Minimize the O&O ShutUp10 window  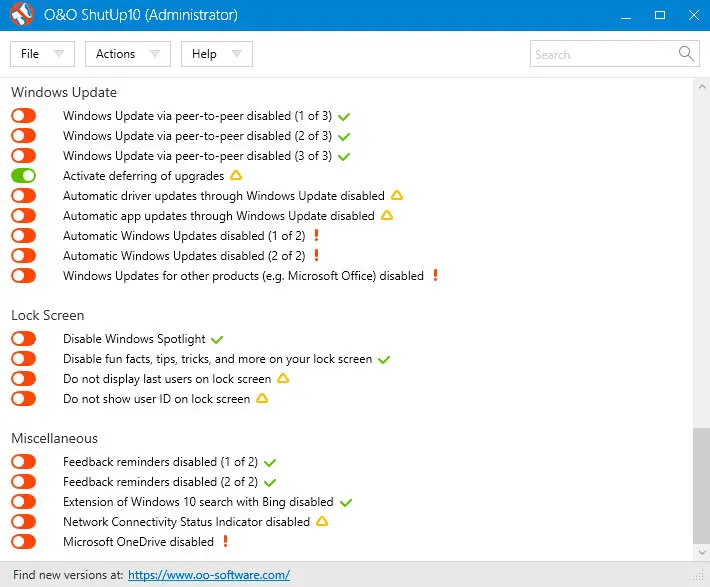click(x=626, y=15)
